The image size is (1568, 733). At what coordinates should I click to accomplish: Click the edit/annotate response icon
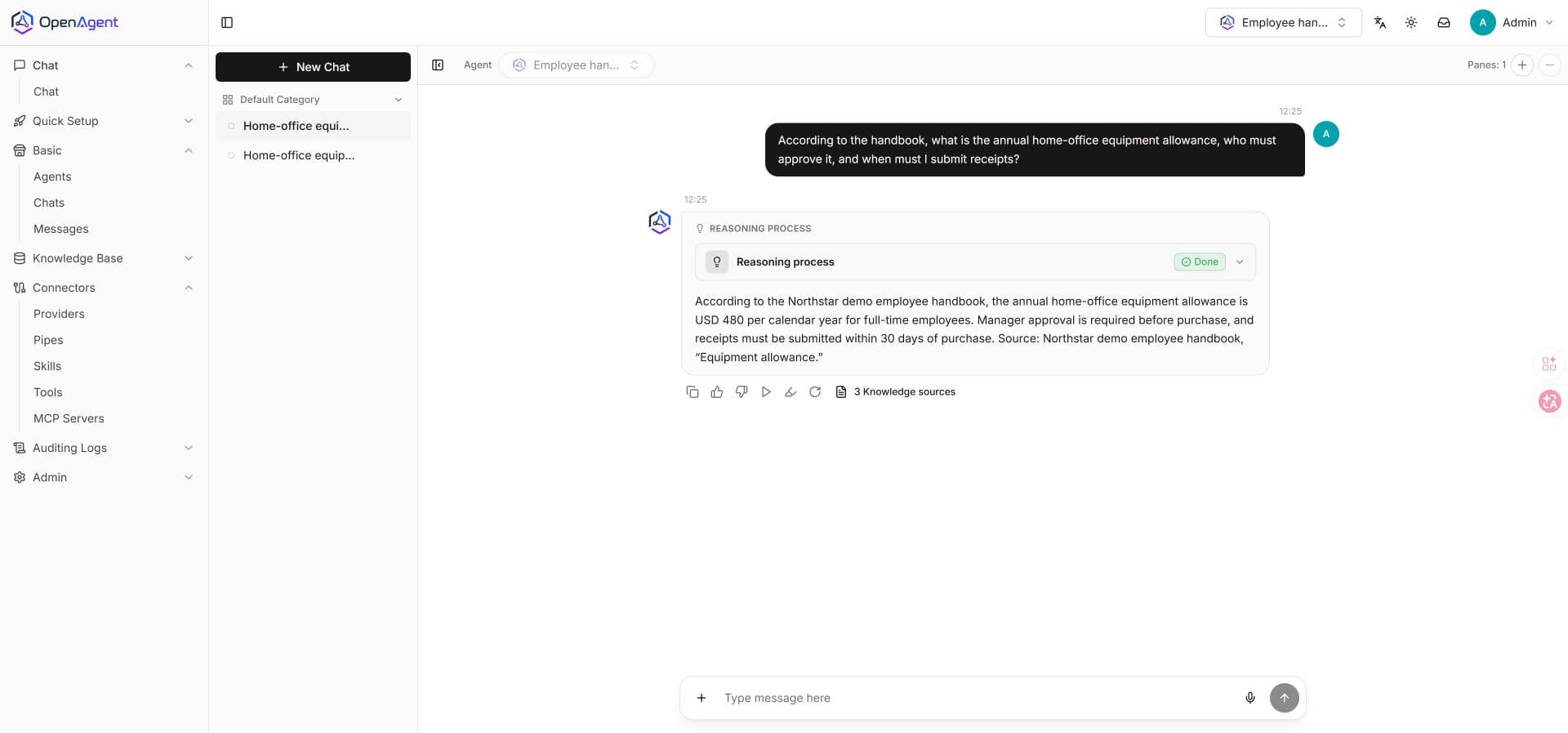pos(791,392)
